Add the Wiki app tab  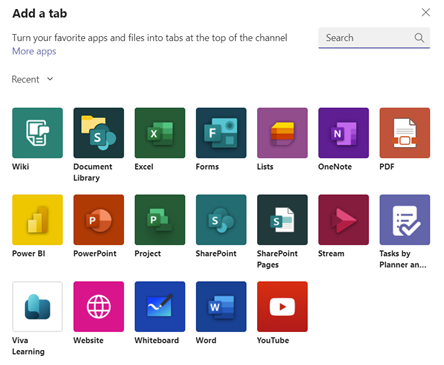click(x=37, y=133)
